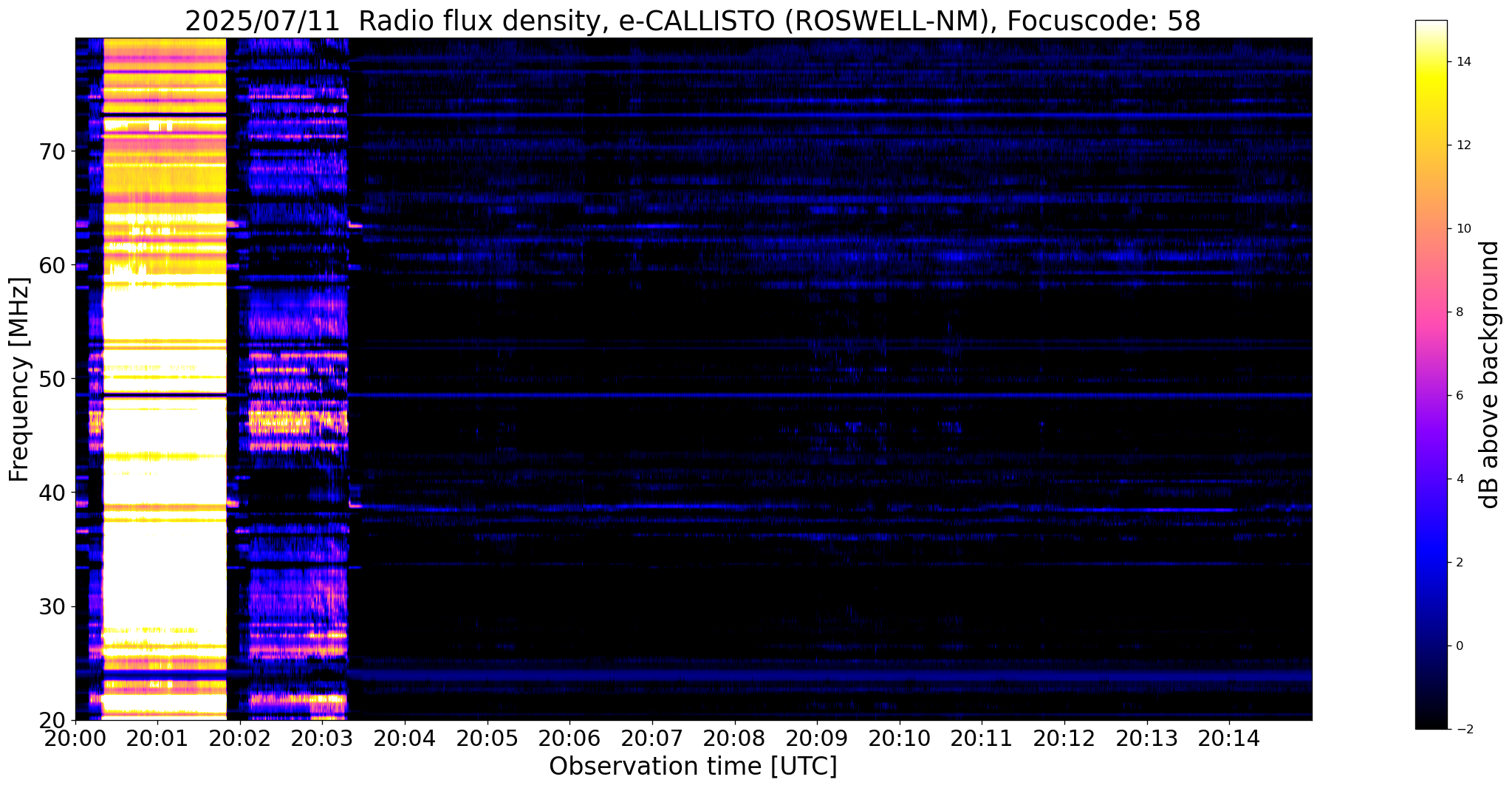This screenshot has height=788, width=1512.
Task: Click the 30 MHz frequency tick label
Action: [54, 606]
